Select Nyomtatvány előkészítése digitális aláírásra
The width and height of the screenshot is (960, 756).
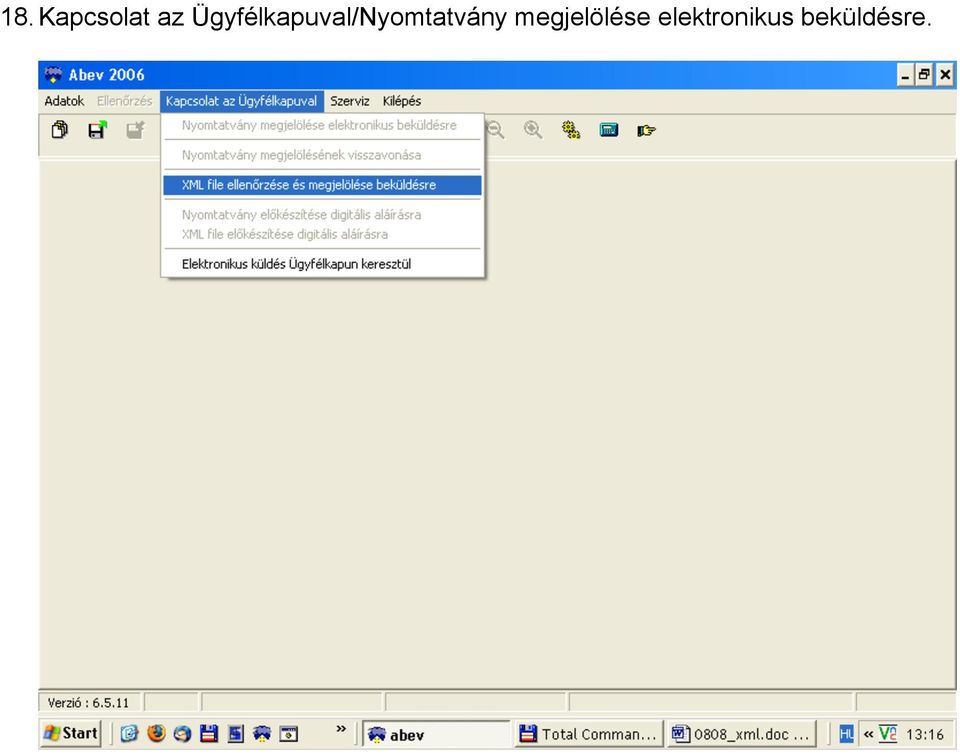[322, 215]
